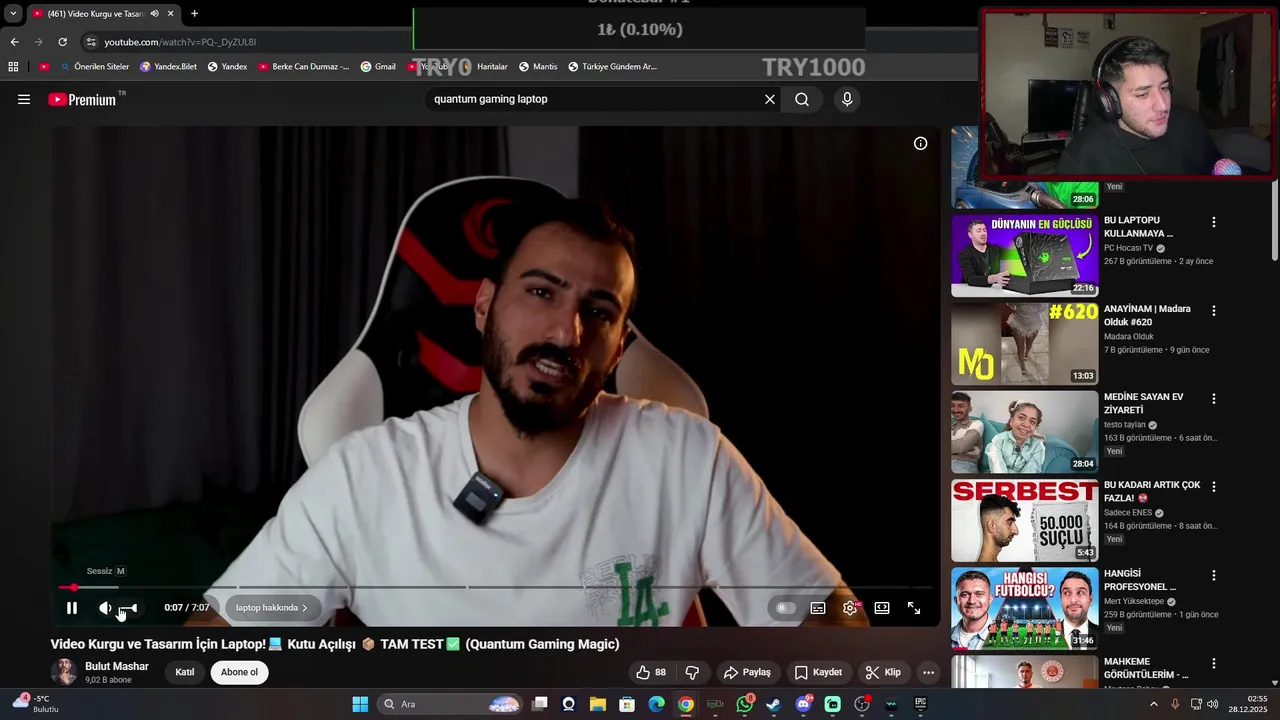
Task: Play the 'SERBEST 50.000 SUÇLU' thumbnail
Action: (1024, 520)
